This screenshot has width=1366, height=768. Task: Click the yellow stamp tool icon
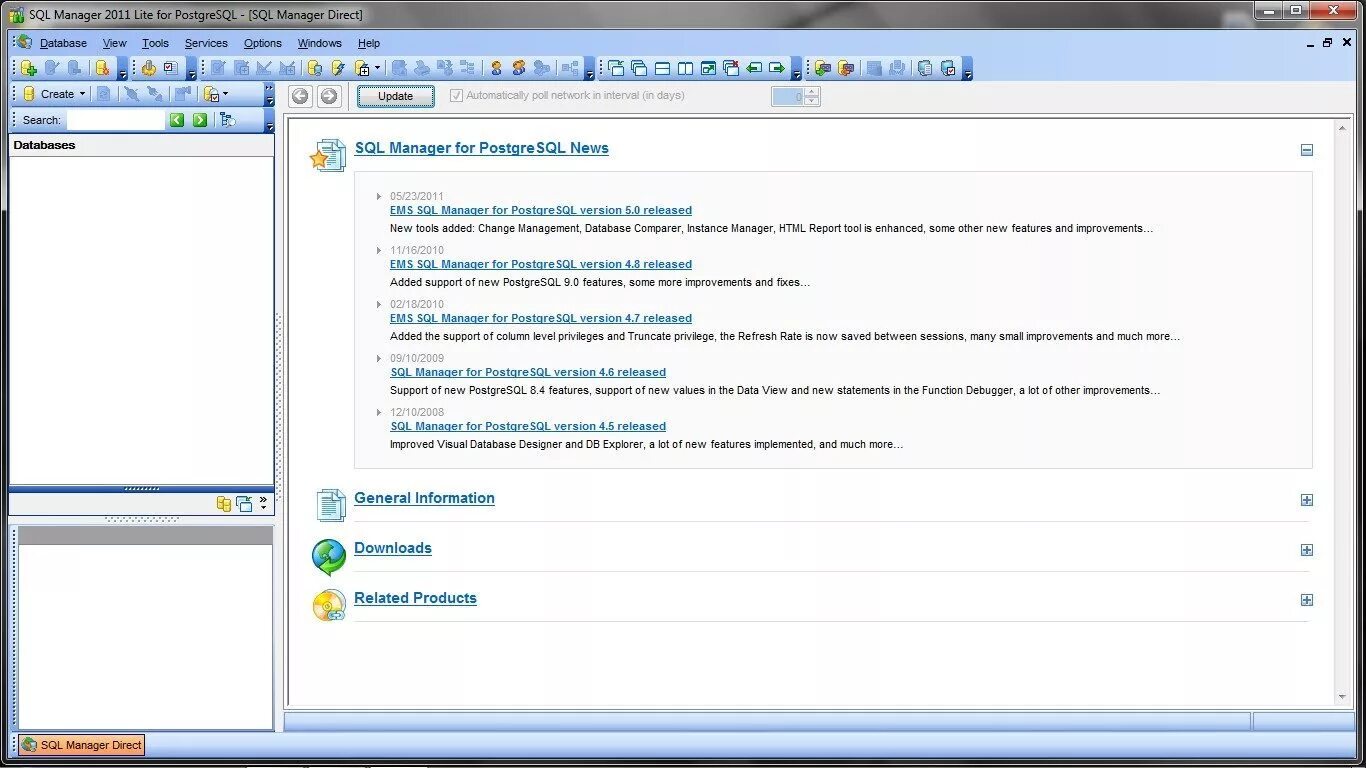coord(148,68)
